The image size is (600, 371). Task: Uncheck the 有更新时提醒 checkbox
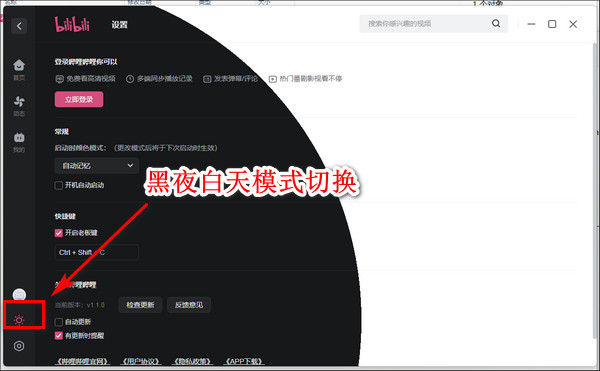click(59, 336)
